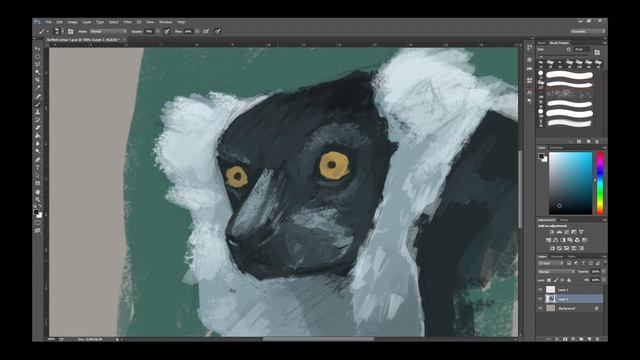Screen dimensions: 640x360
Task: Select the Eraser tool
Action: coord(38,128)
